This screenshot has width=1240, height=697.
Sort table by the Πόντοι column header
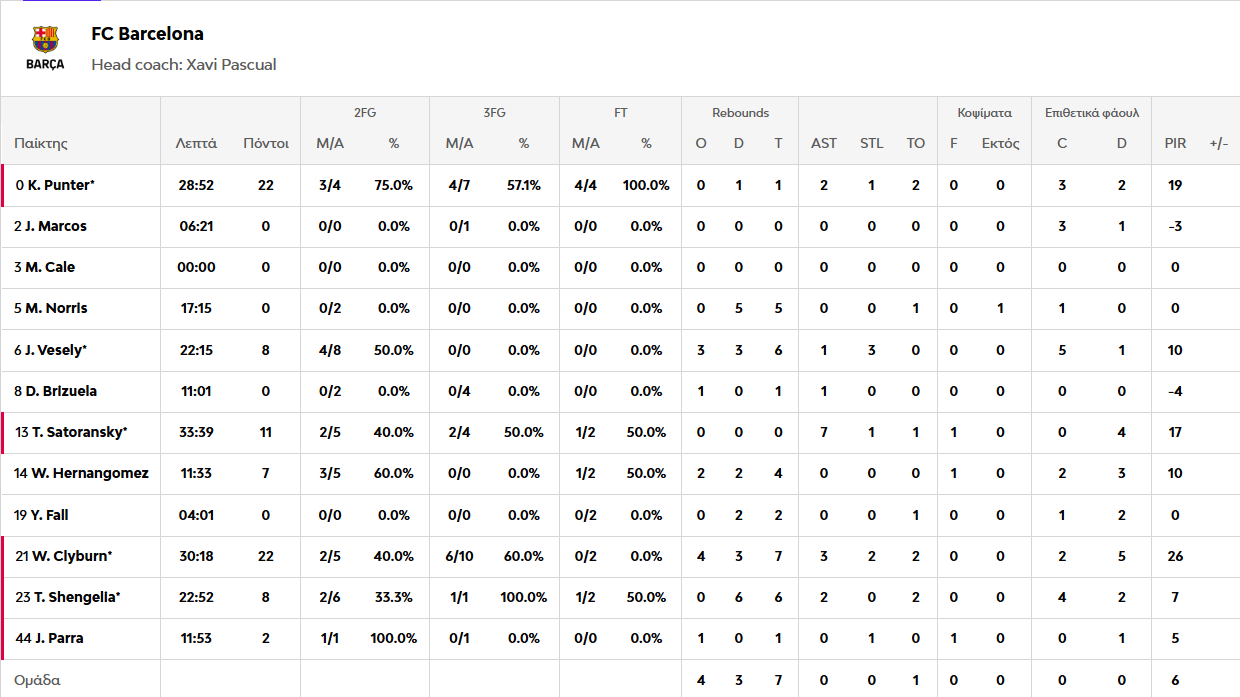pos(265,143)
